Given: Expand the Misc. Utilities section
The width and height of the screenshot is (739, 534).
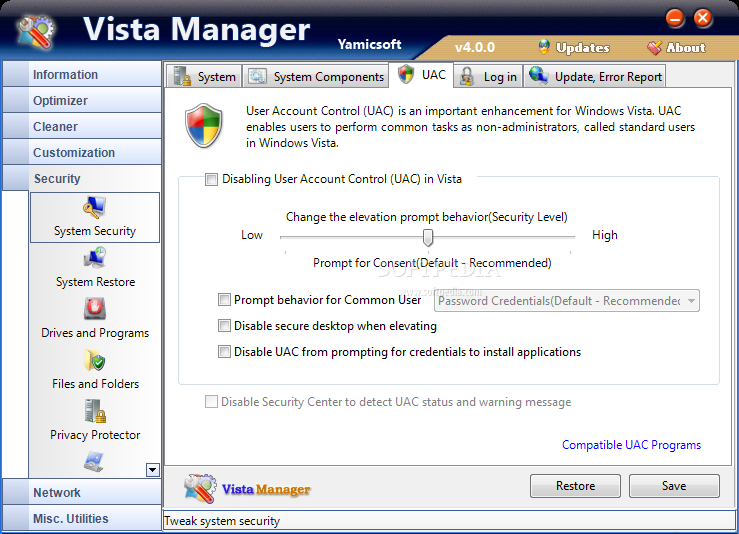Looking at the screenshot, I should pyautogui.click(x=82, y=518).
